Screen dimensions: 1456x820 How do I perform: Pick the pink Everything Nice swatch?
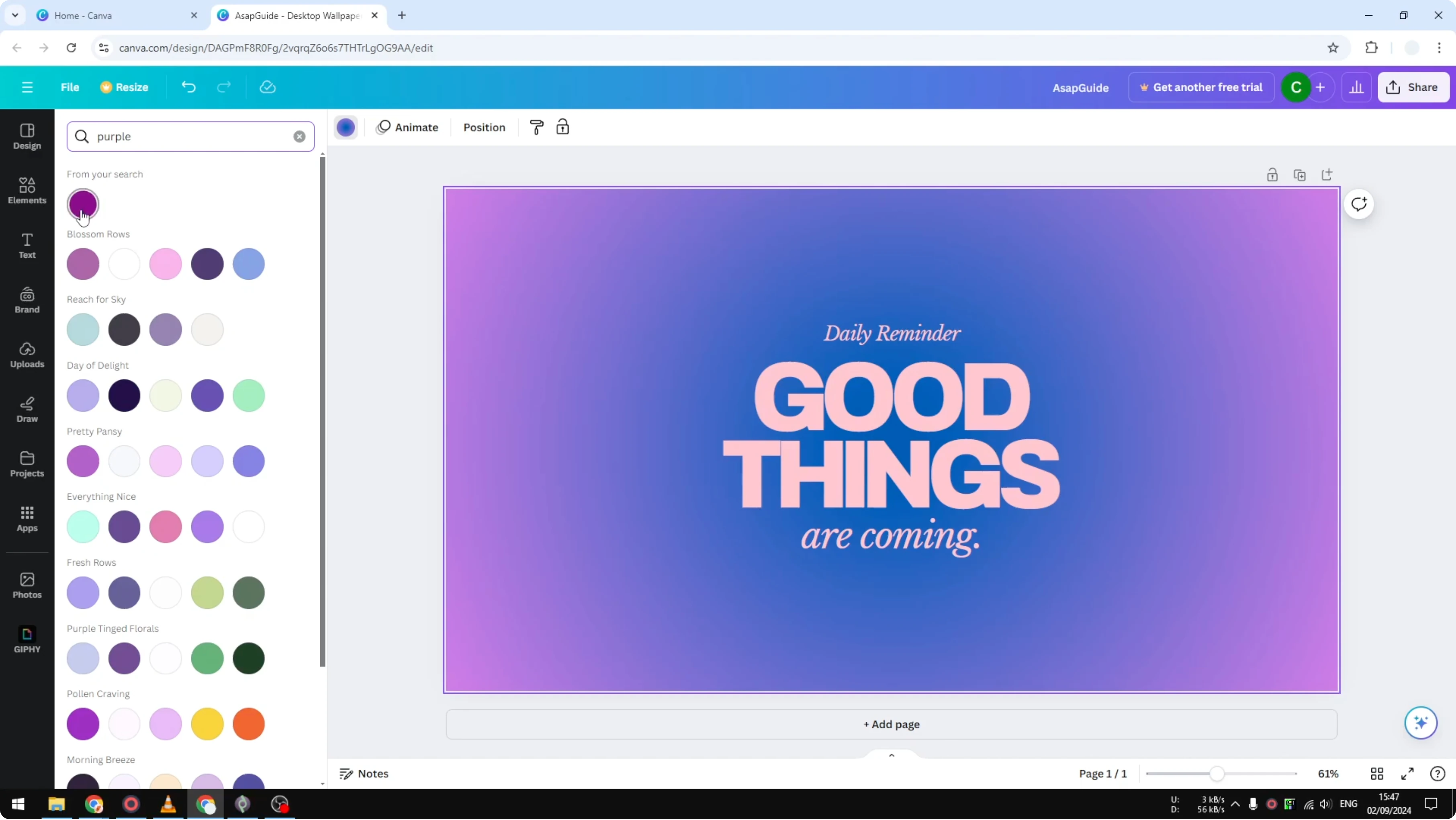click(x=166, y=527)
